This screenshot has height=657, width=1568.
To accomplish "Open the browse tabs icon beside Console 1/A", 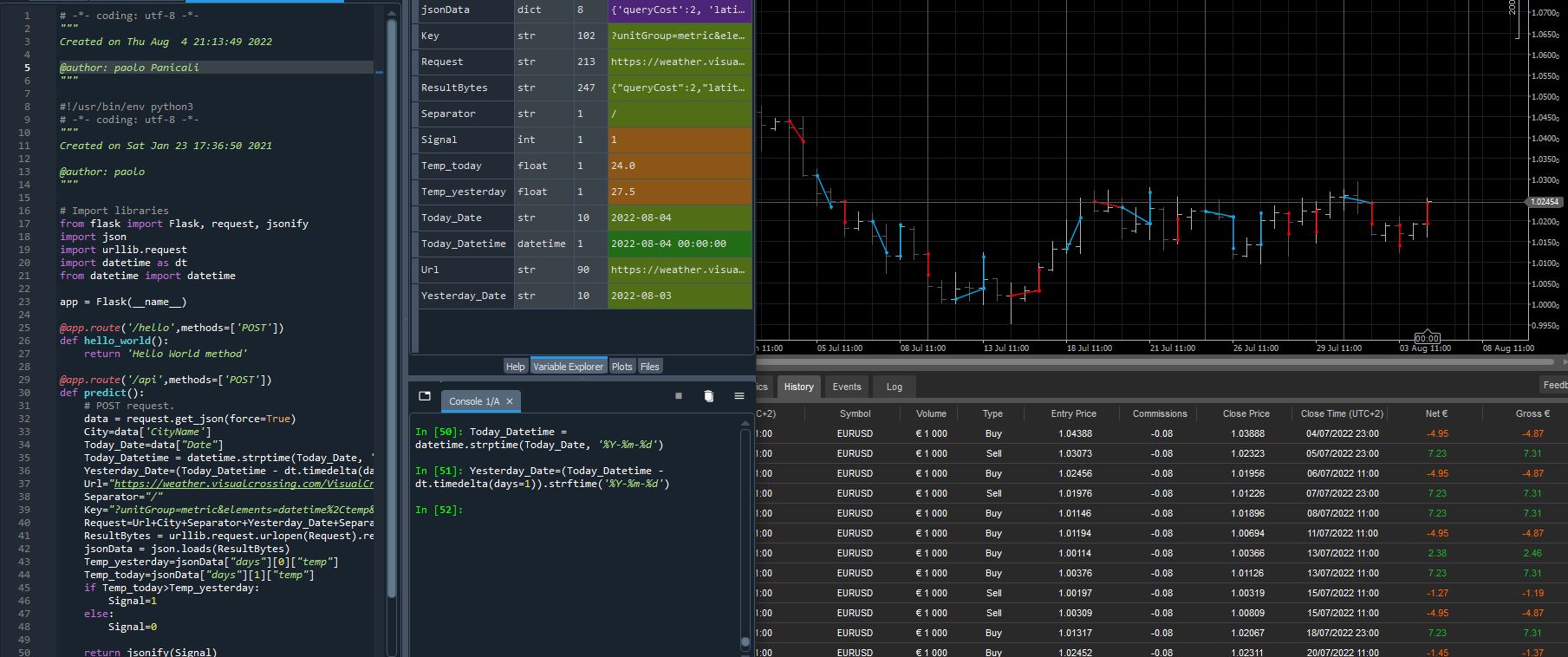I will (425, 396).
